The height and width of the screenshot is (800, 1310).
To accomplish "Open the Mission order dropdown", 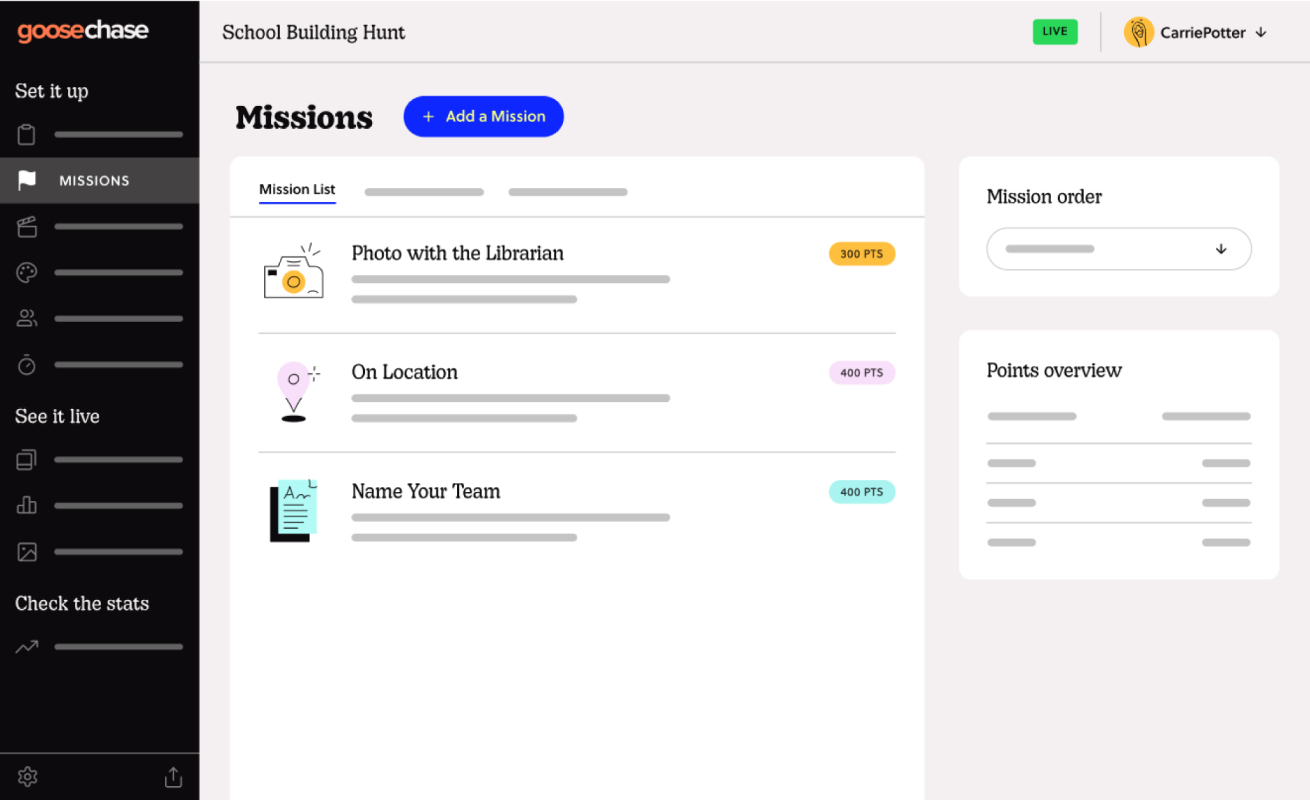I will click(1119, 249).
